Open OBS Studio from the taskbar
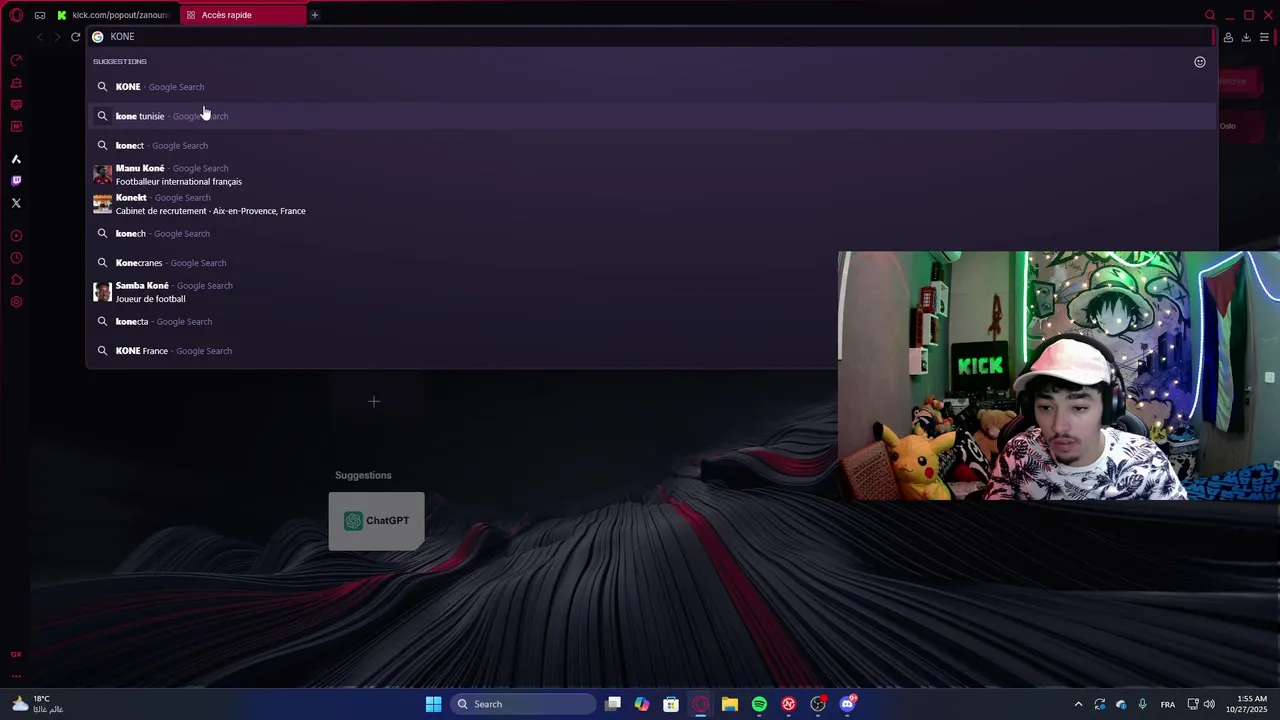 click(x=818, y=704)
